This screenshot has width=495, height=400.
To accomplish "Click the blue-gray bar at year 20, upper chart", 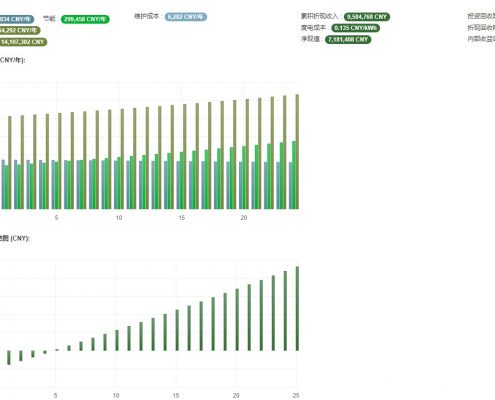I will coord(241,186).
